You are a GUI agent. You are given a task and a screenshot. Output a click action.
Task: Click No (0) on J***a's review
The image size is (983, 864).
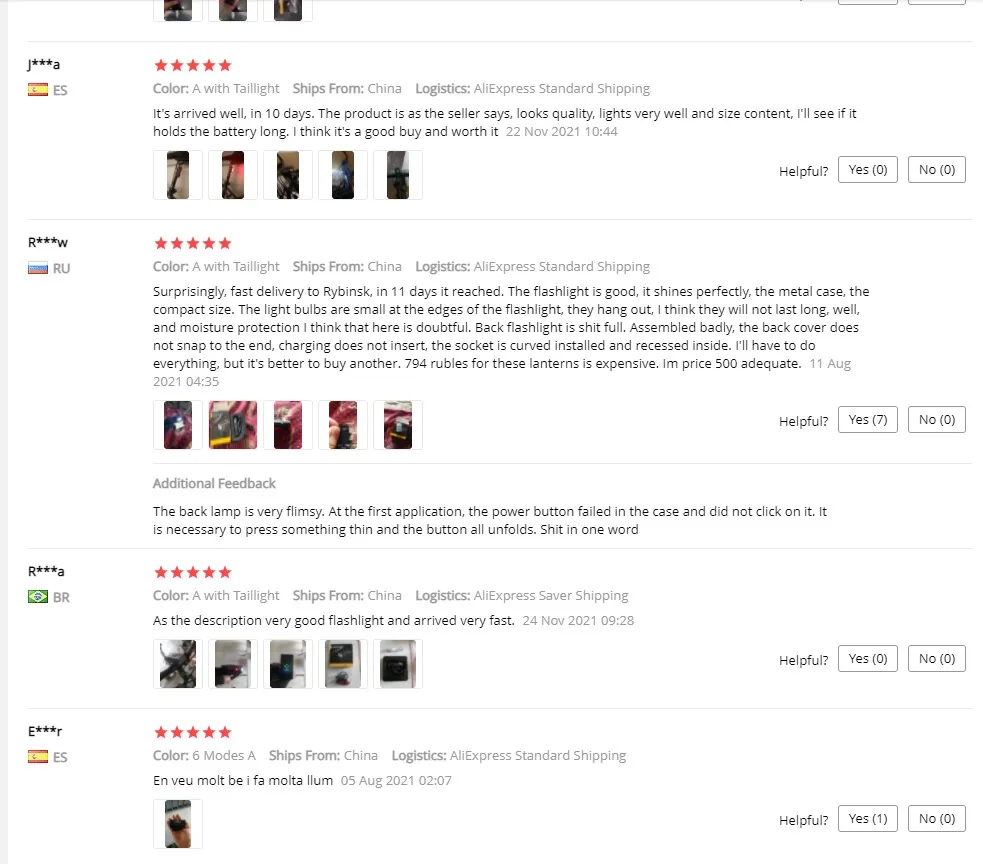point(937,170)
